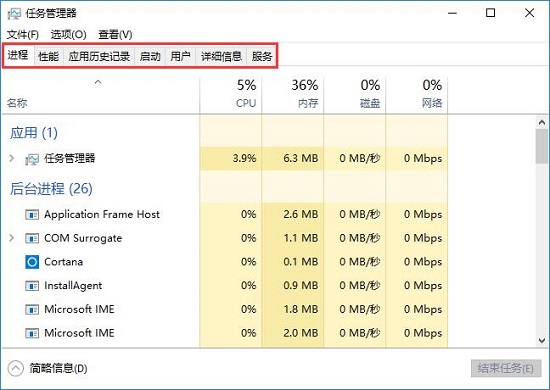Click the Task Manager title bar icon
This screenshot has height=390, width=550.
tap(14, 13)
